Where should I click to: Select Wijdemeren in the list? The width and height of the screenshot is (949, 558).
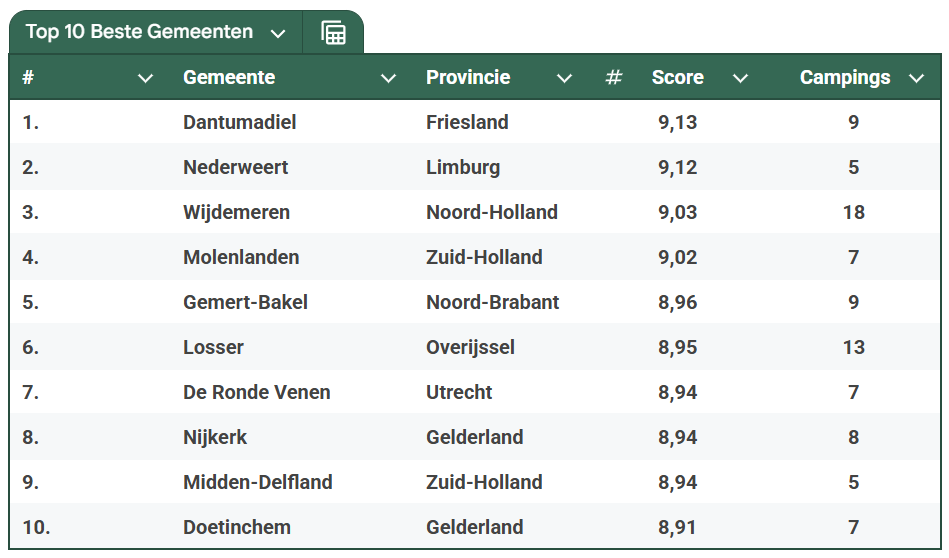tap(237, 212)
